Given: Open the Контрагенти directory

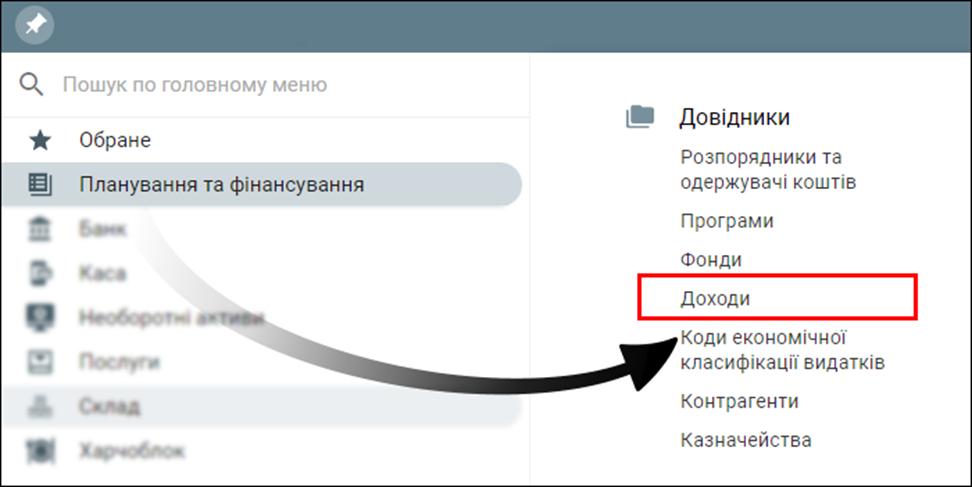Looking at the screenshot, I should point(739,401).
